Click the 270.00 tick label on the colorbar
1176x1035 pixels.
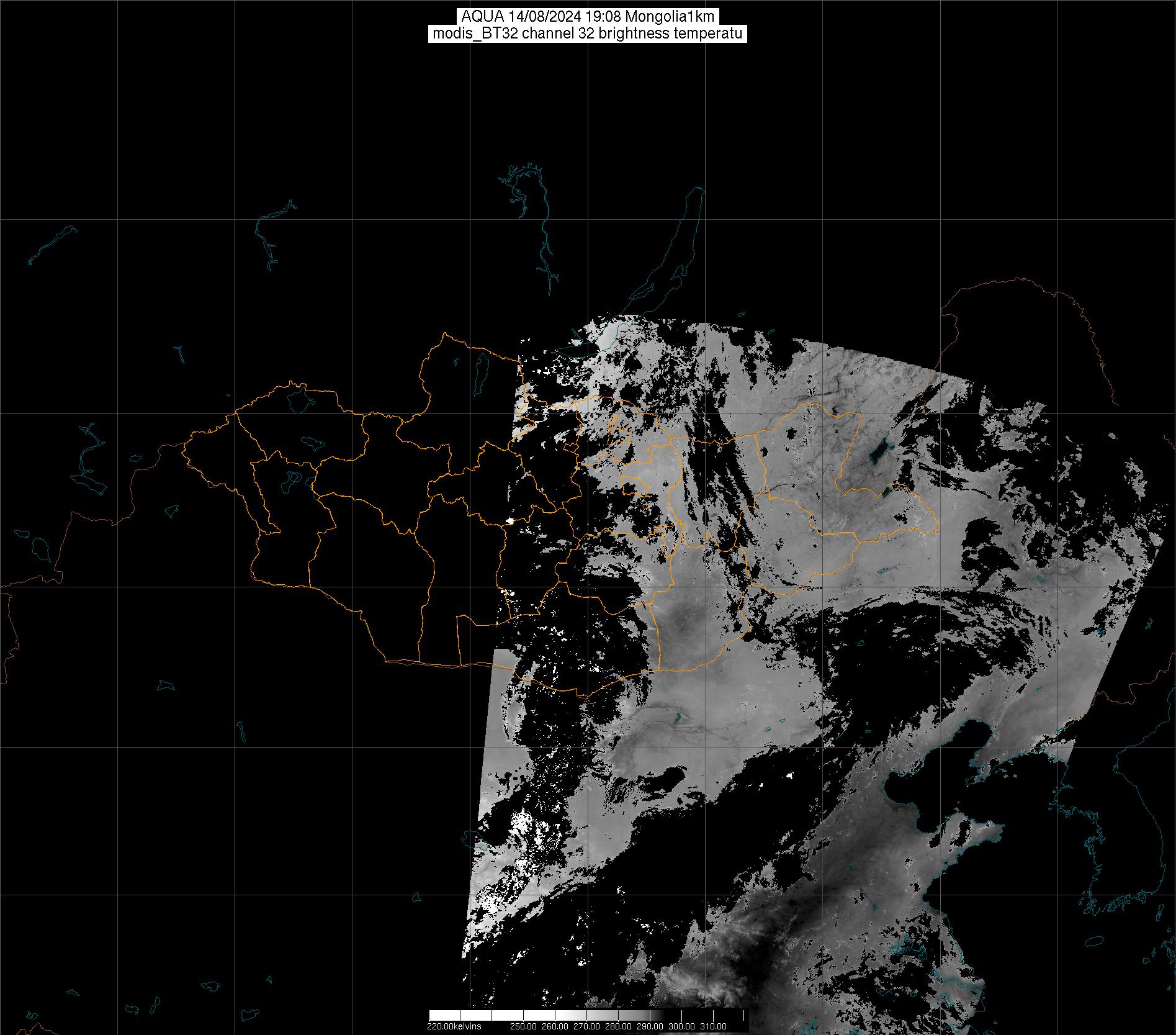click(x=586, y=1027)
